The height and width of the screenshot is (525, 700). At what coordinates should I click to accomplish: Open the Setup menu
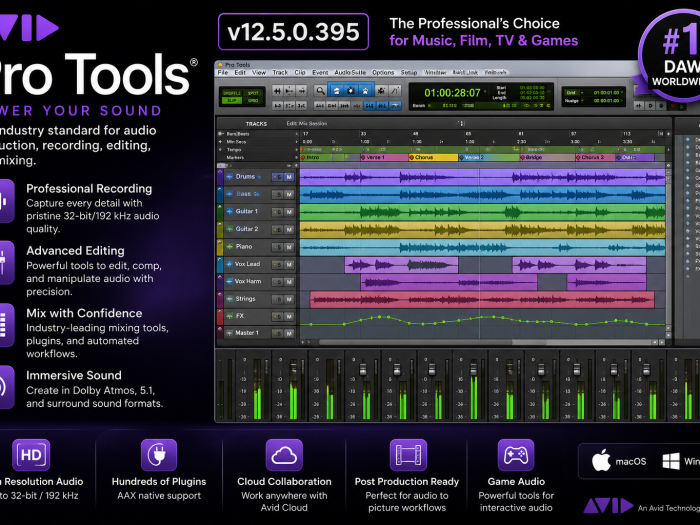click(x=408, y=72)
